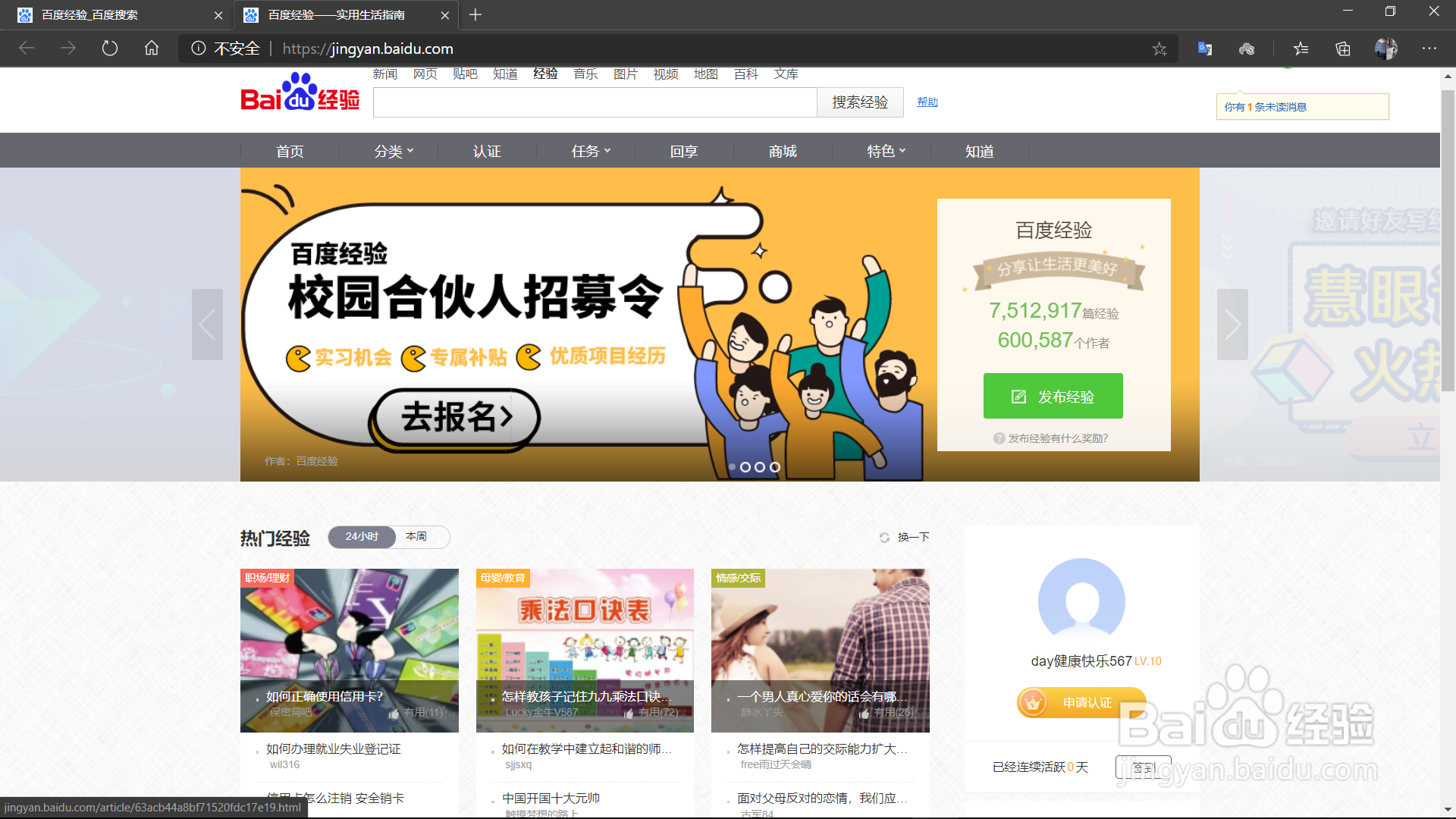The width and height of the screenshot is (1456, 819).
Task: Select the 24小时 toggle option
Action: [x=362, y=537]
